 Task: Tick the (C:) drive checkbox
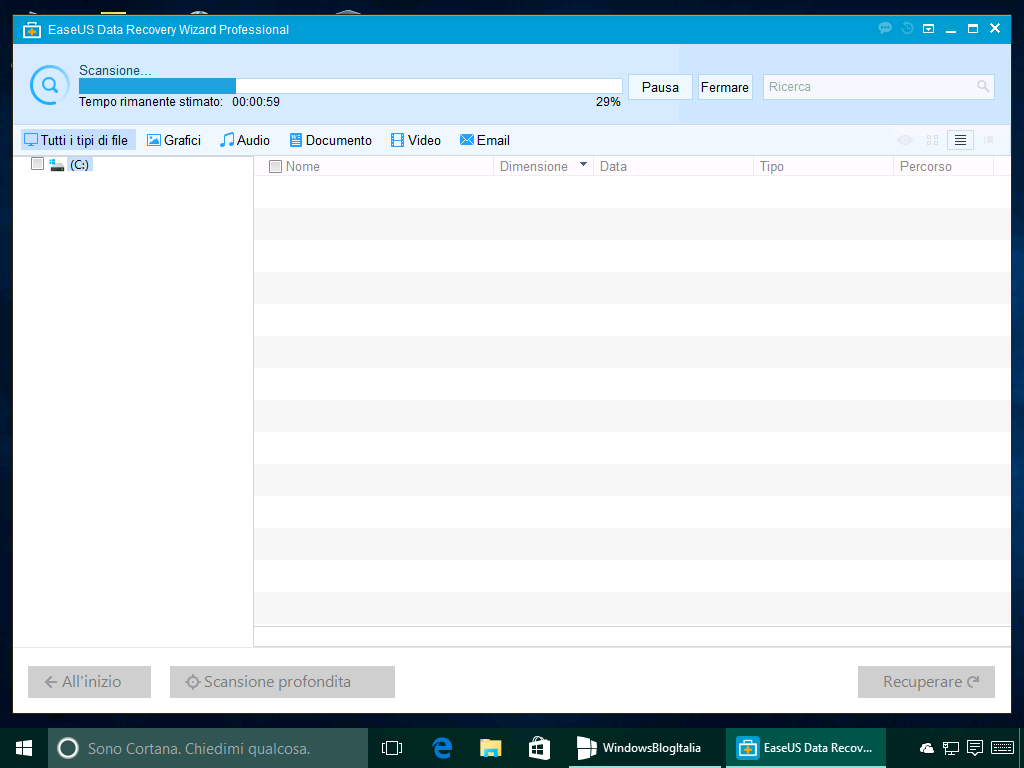click(x=37, y=164)
